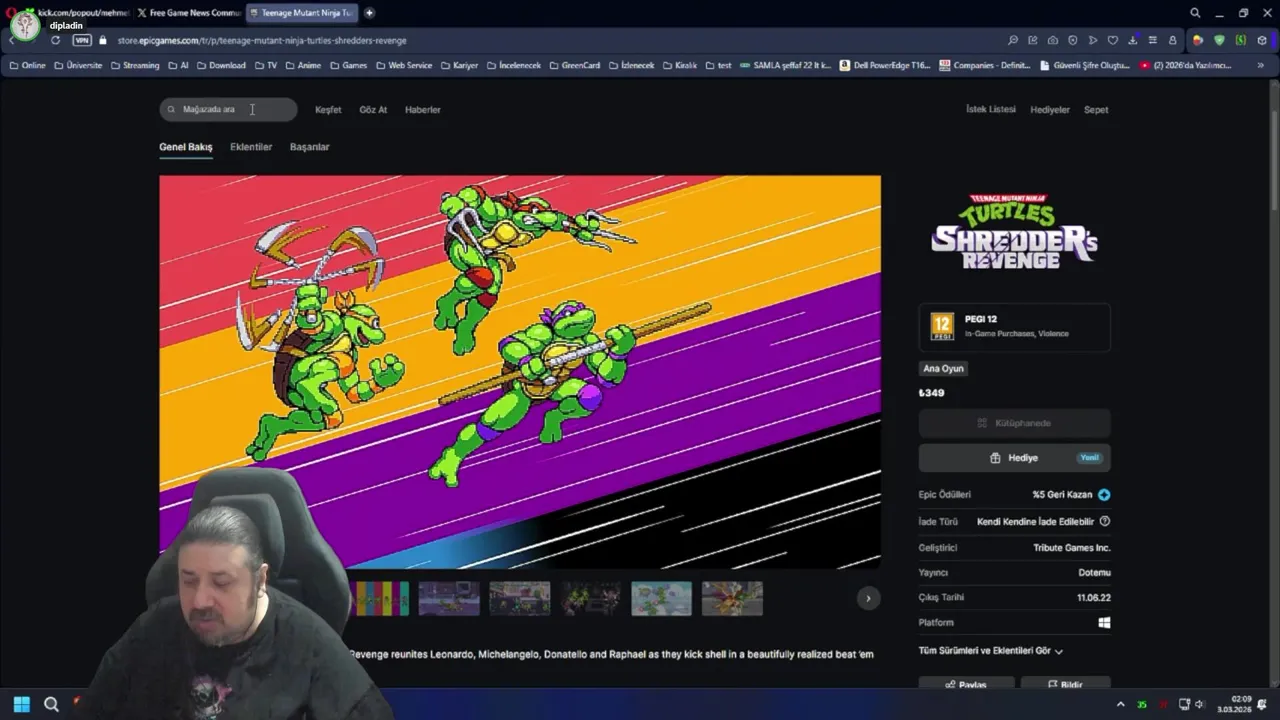This screenshot has width=1280, height=720.
Task: Click the taskbar volume speaker icon
Action: tap(1199, 705)
